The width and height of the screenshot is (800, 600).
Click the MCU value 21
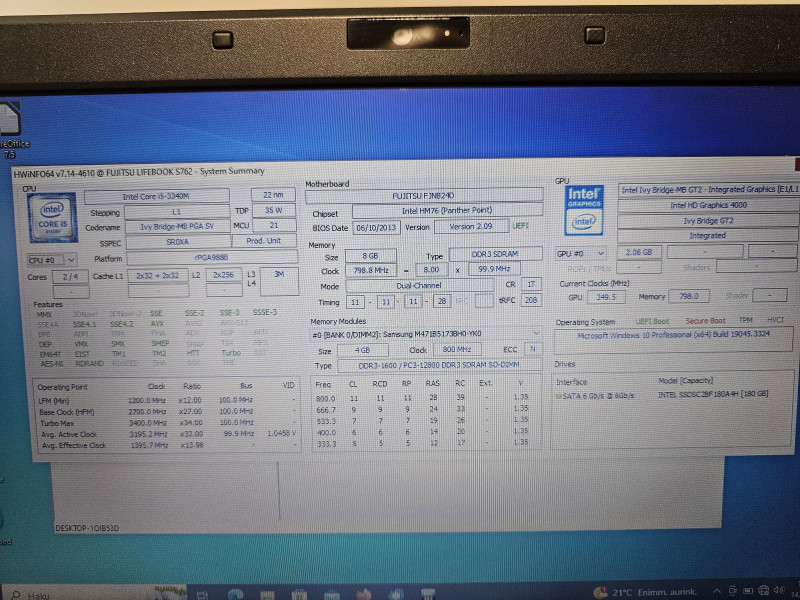(273, 225)
